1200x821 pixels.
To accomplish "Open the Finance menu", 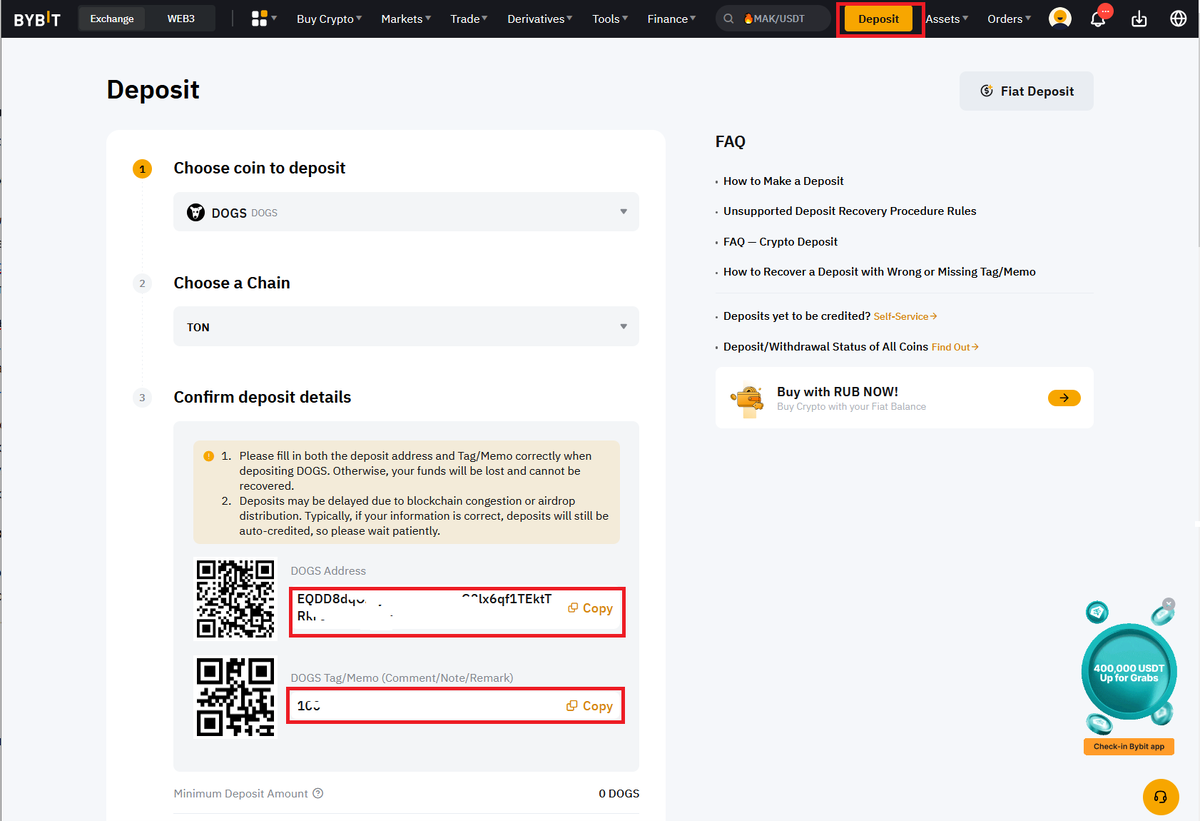I will [672, 19].
